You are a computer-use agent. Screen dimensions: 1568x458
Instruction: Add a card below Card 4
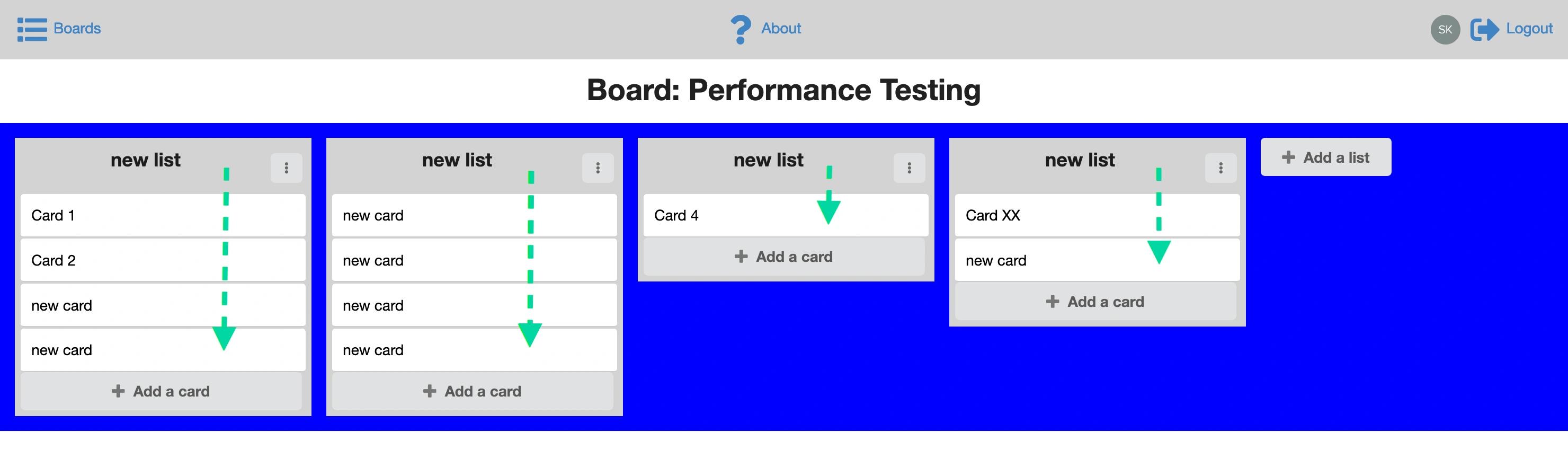pyautogui.click(x=784, y=257)
